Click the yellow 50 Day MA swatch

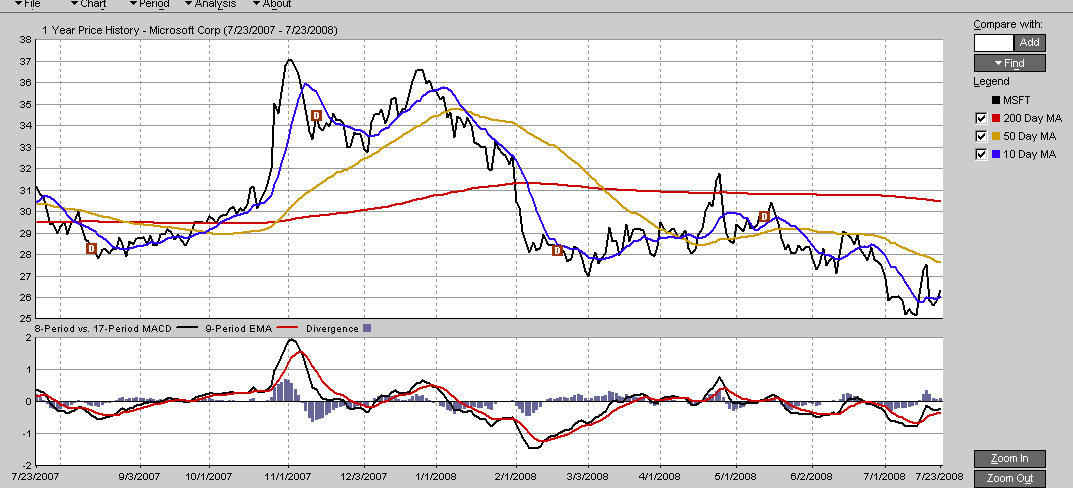point(996,136)
